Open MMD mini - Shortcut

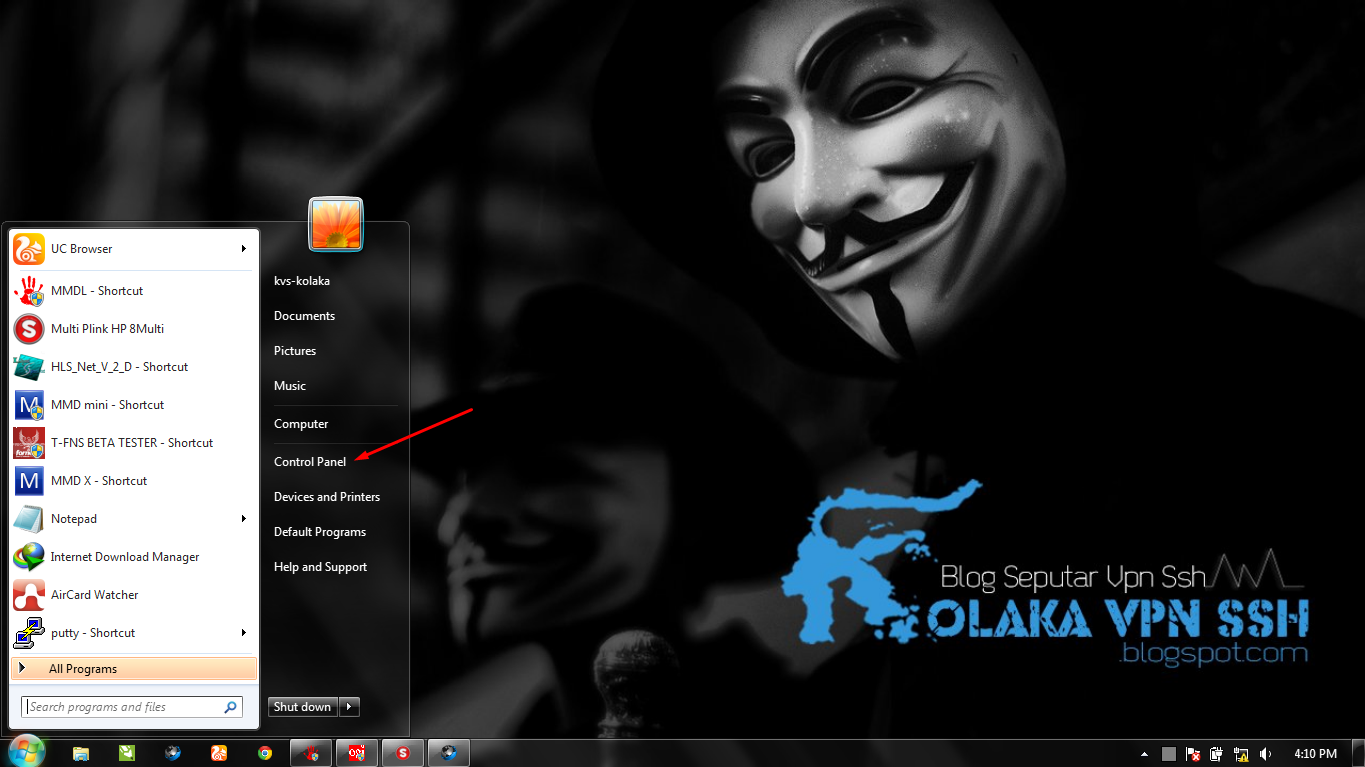pyautogui.click(x=107, y=404)
